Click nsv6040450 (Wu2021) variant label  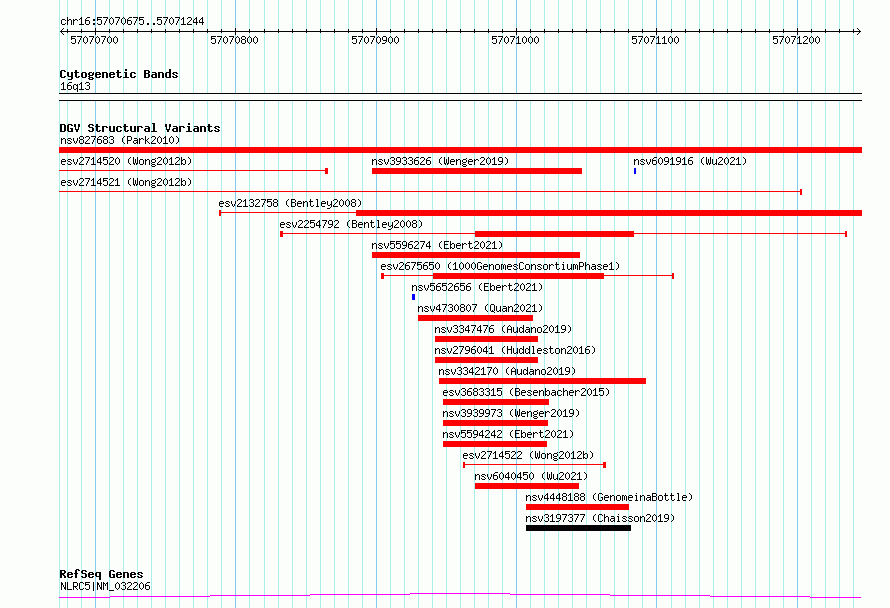pyautogui.click(x=531, y=476)
